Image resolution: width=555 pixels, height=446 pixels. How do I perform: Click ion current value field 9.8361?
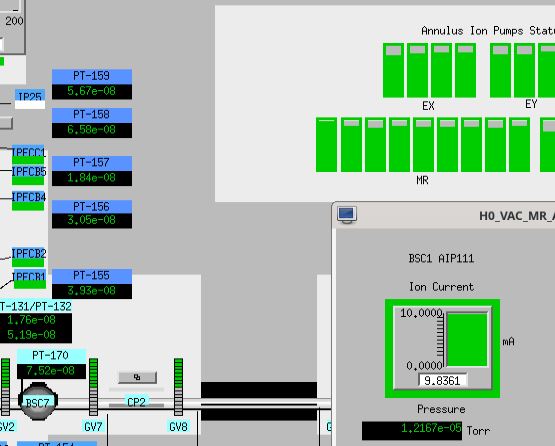[x=442, y=381]
